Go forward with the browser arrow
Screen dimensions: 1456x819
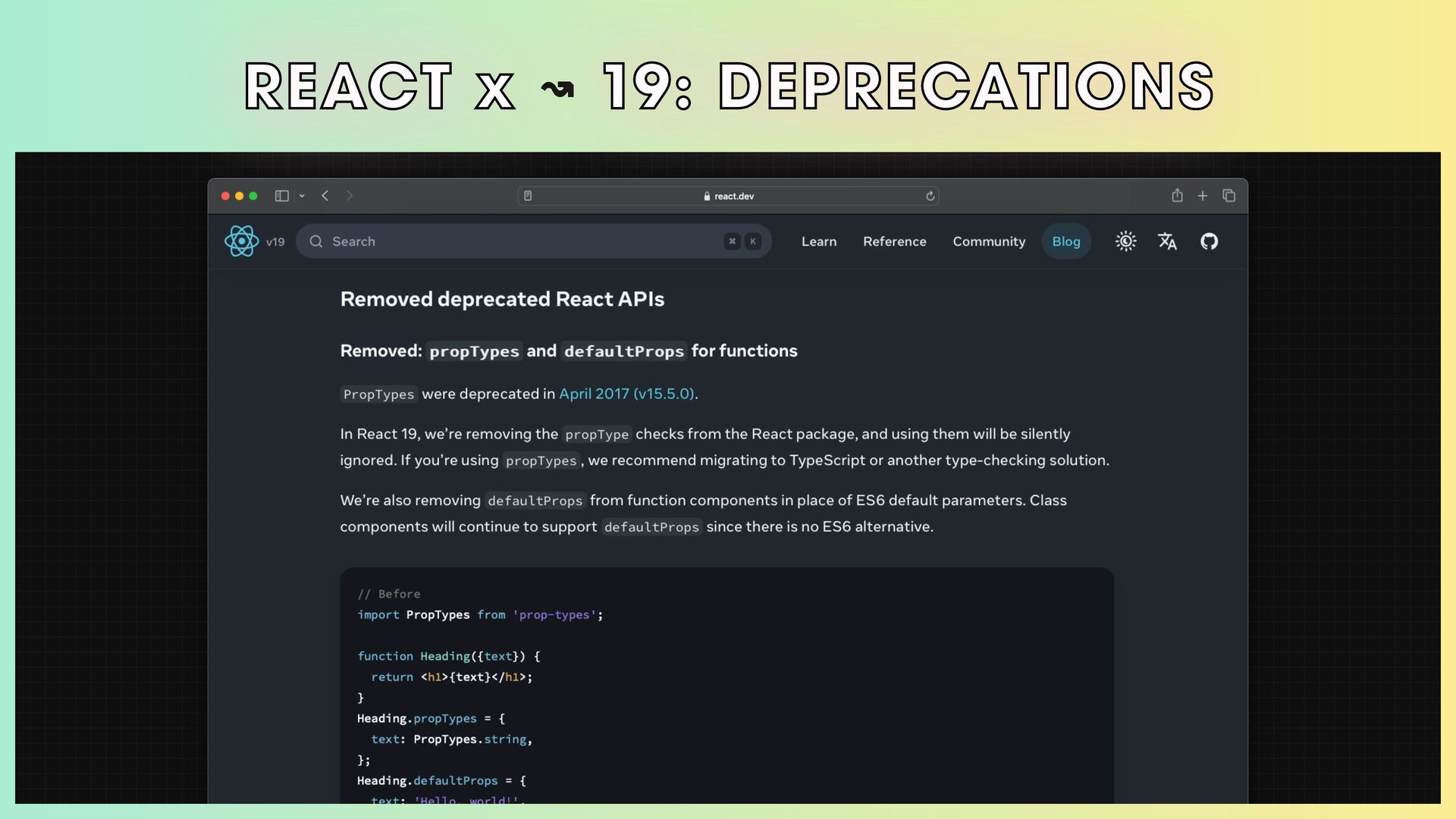(350, 196)
